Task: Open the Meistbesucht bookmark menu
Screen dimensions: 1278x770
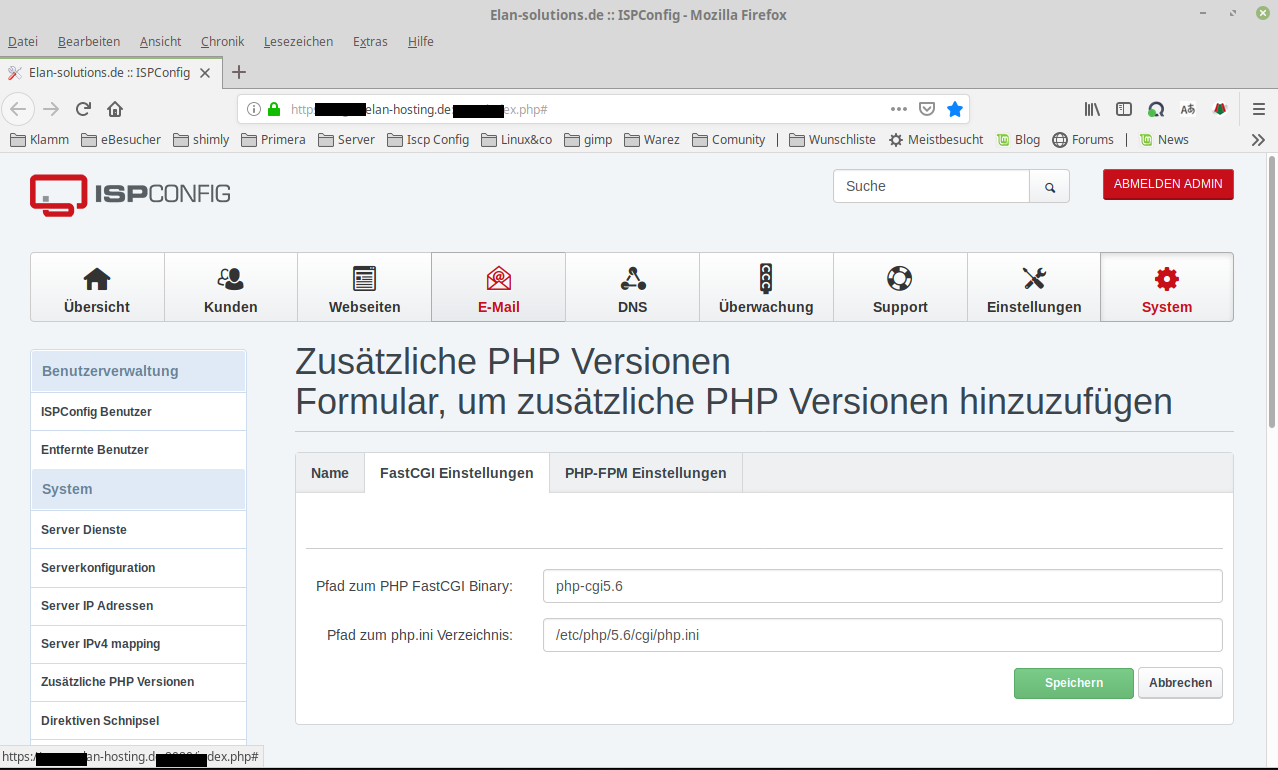Action: (x=936, y=140)
